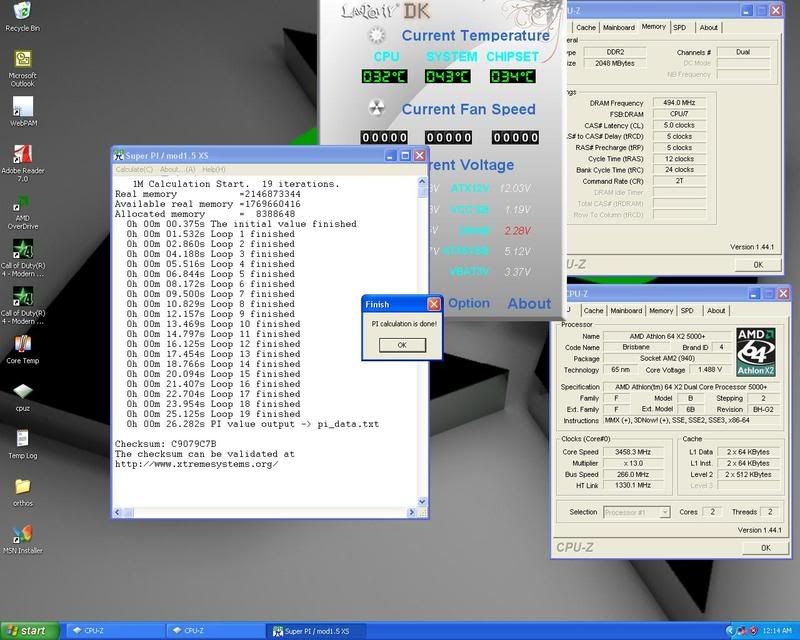
Task: Launch the Microsoft Outlook desktop shortcut
Action: (x=22, y=60)
